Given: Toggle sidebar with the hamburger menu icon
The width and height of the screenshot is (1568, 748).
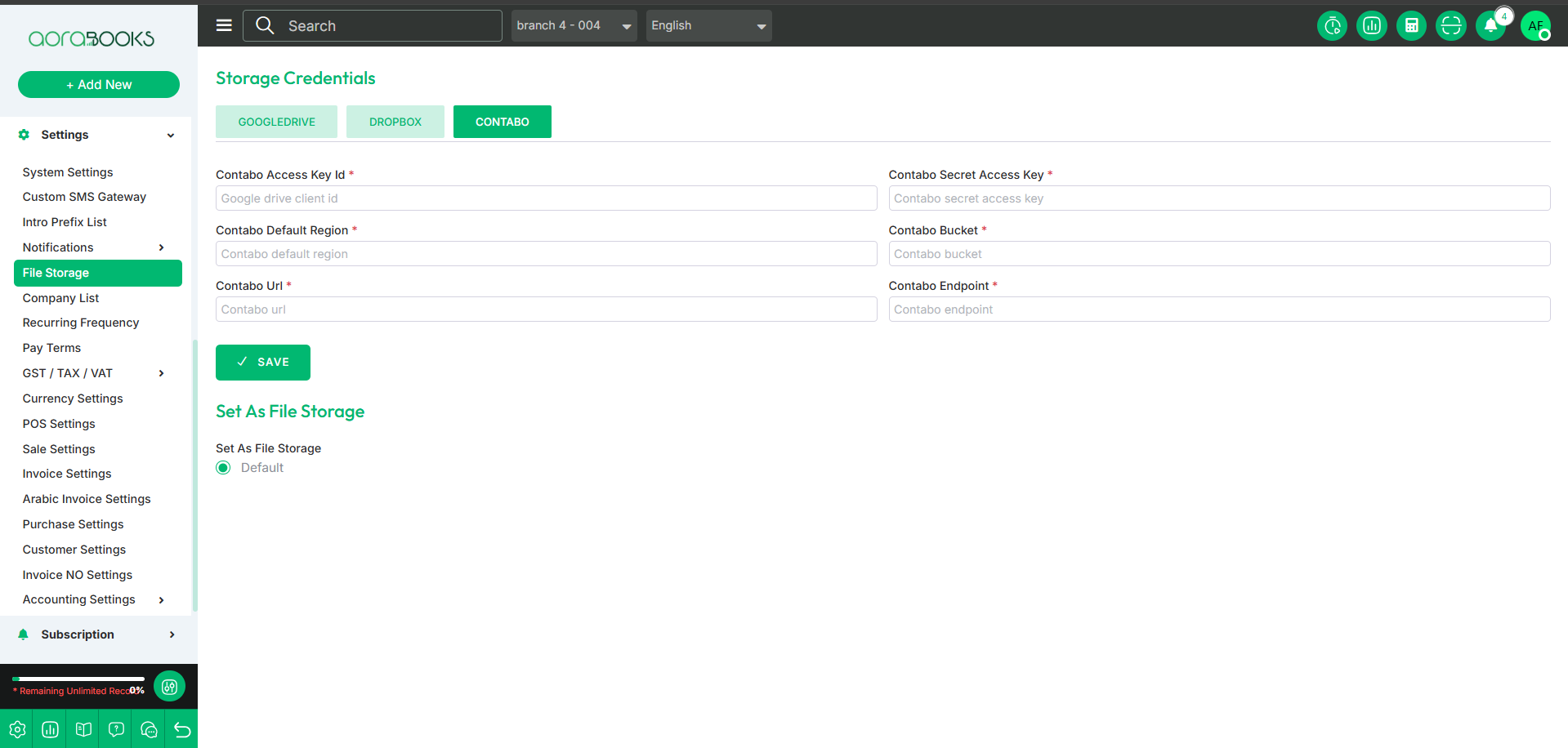Looking at the screenshot, I should 224,25.
